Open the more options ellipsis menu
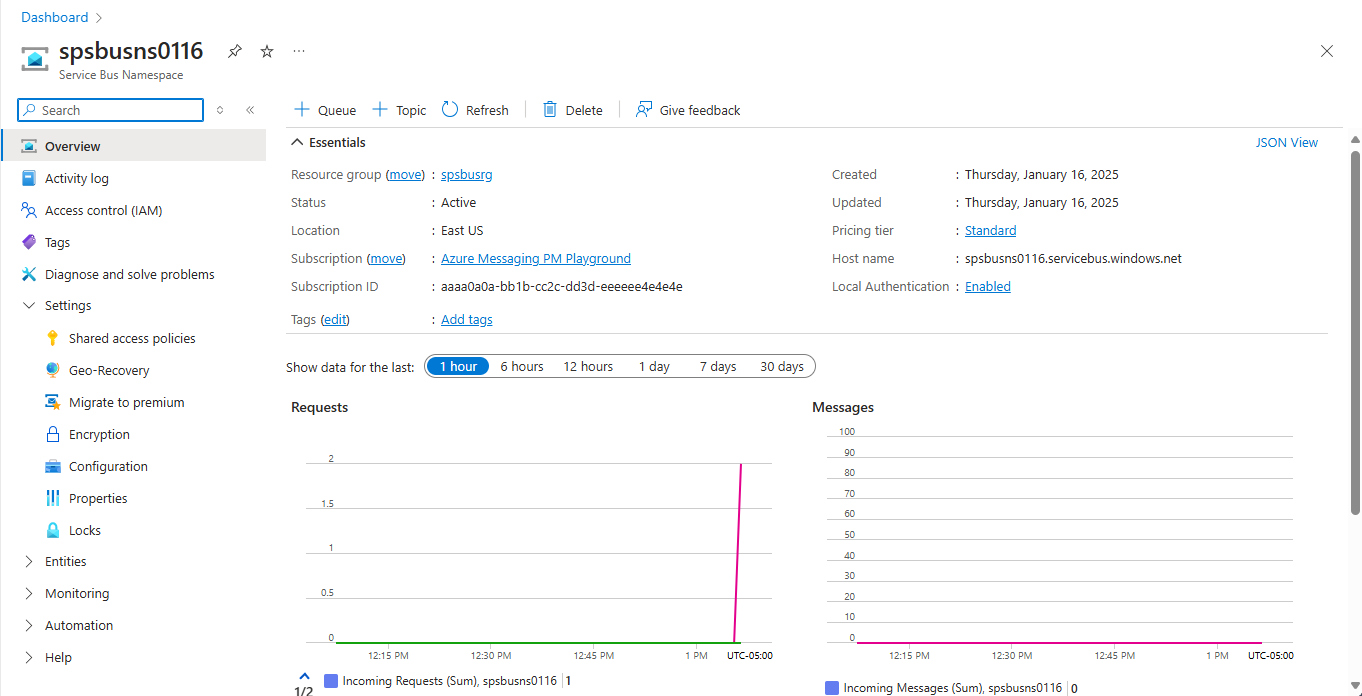The height and width of the screenshot is (696, 1362). click(298, 50)
